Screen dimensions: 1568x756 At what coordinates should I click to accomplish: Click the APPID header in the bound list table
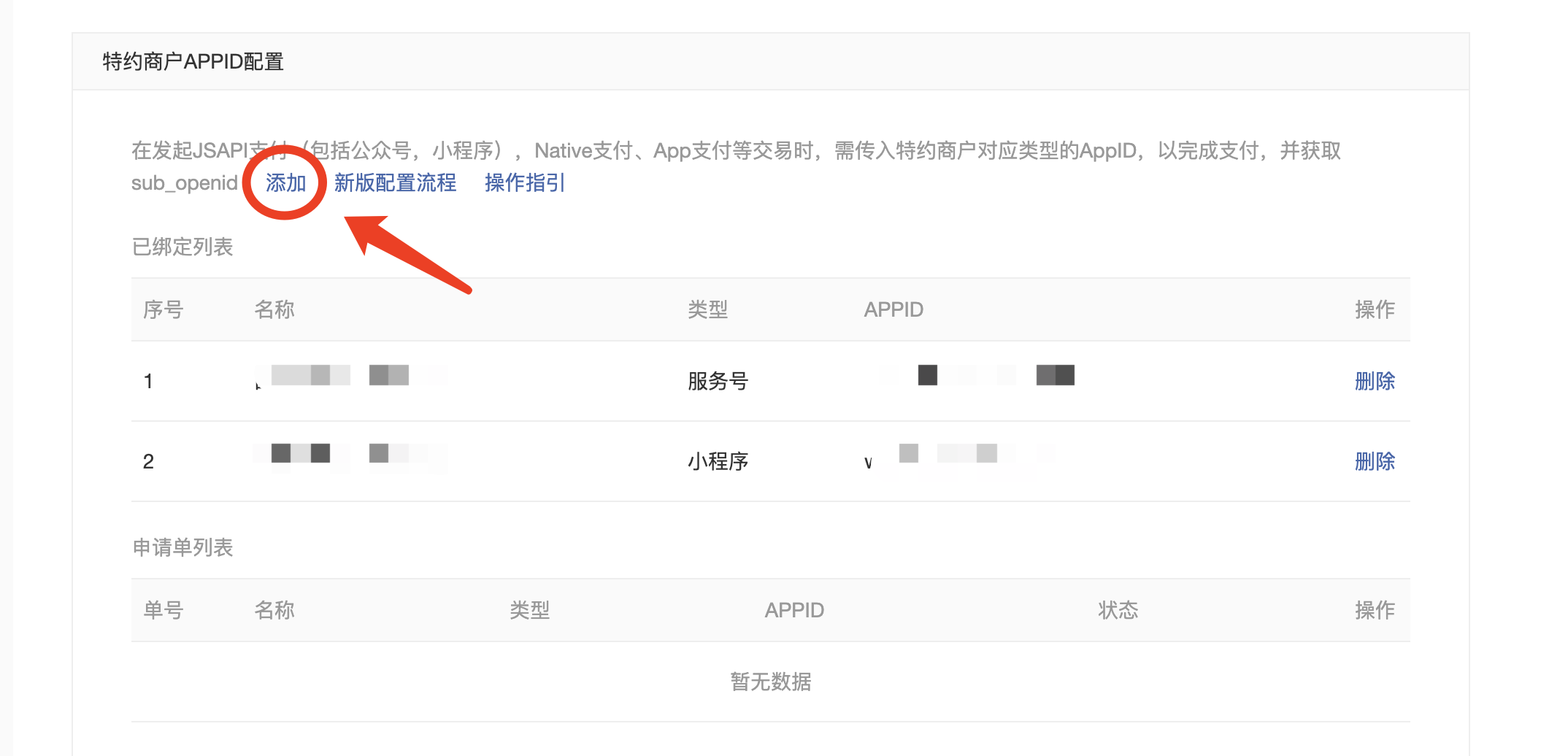coord(893,309)
